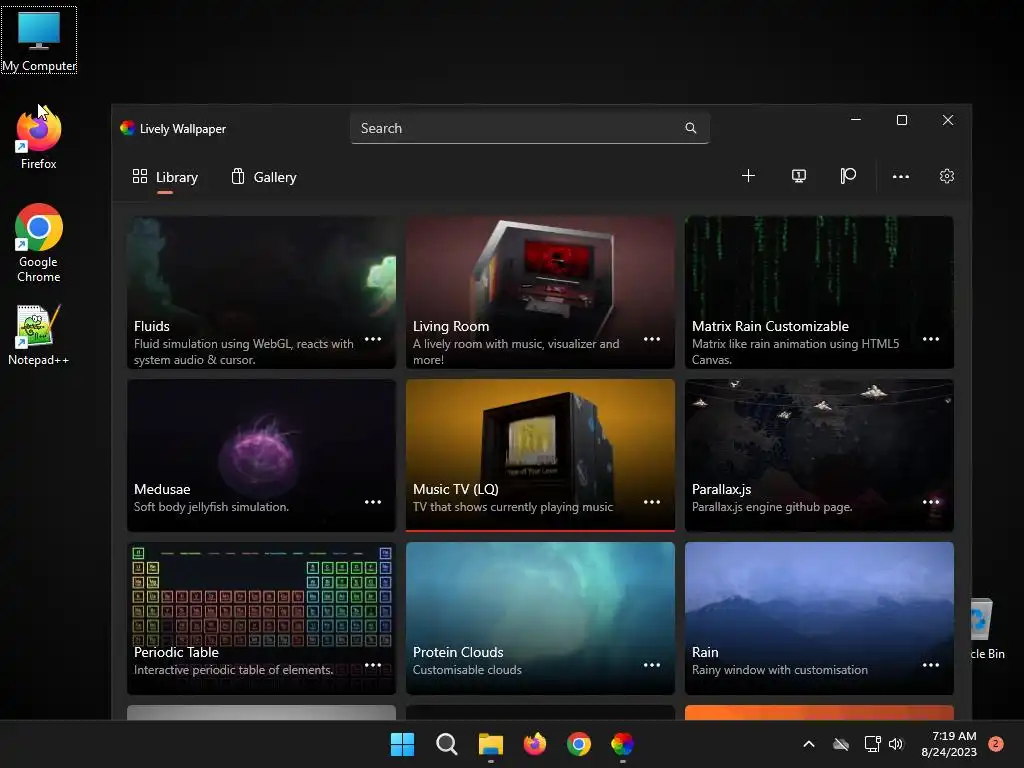Open options menu for Periodic Table
The height and width of the screenshot is (768, 1024).
point(373,665)
